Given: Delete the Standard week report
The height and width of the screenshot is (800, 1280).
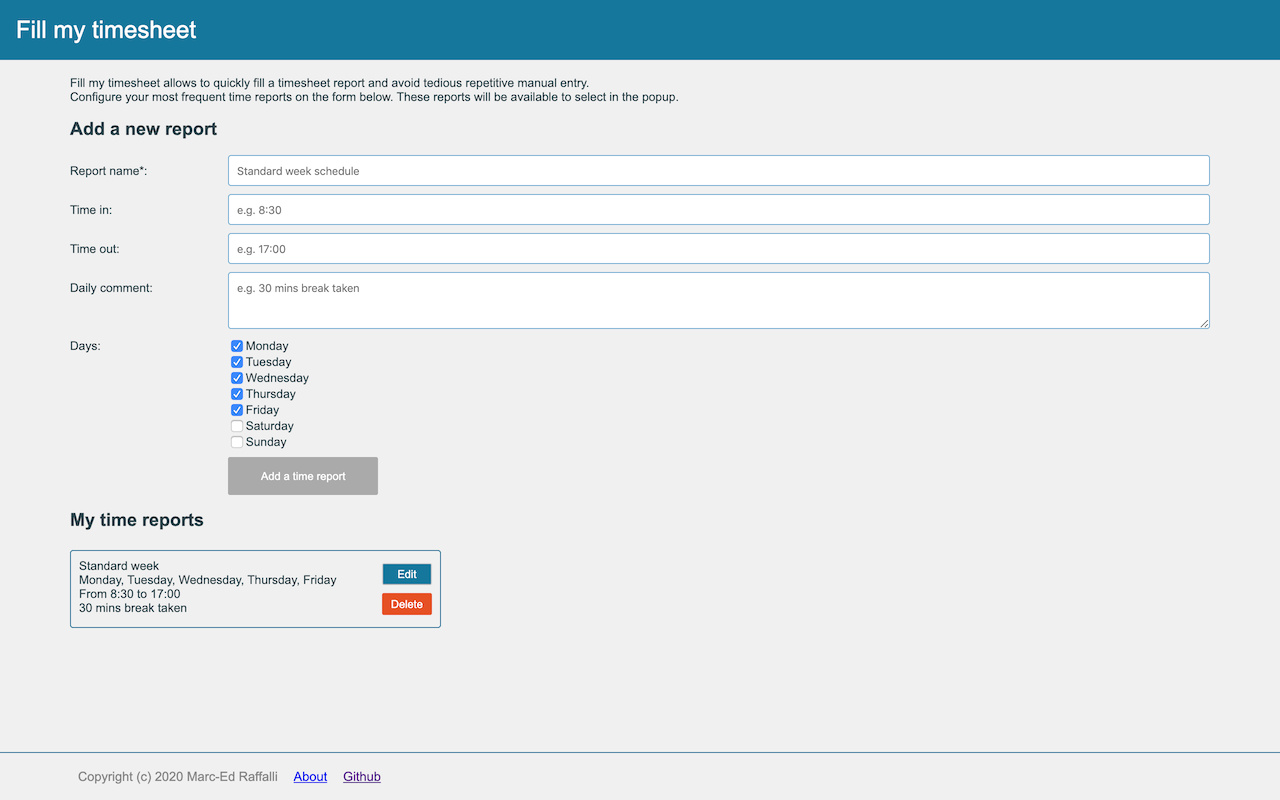Looking at the screenshot, I should tap(407, 604).
